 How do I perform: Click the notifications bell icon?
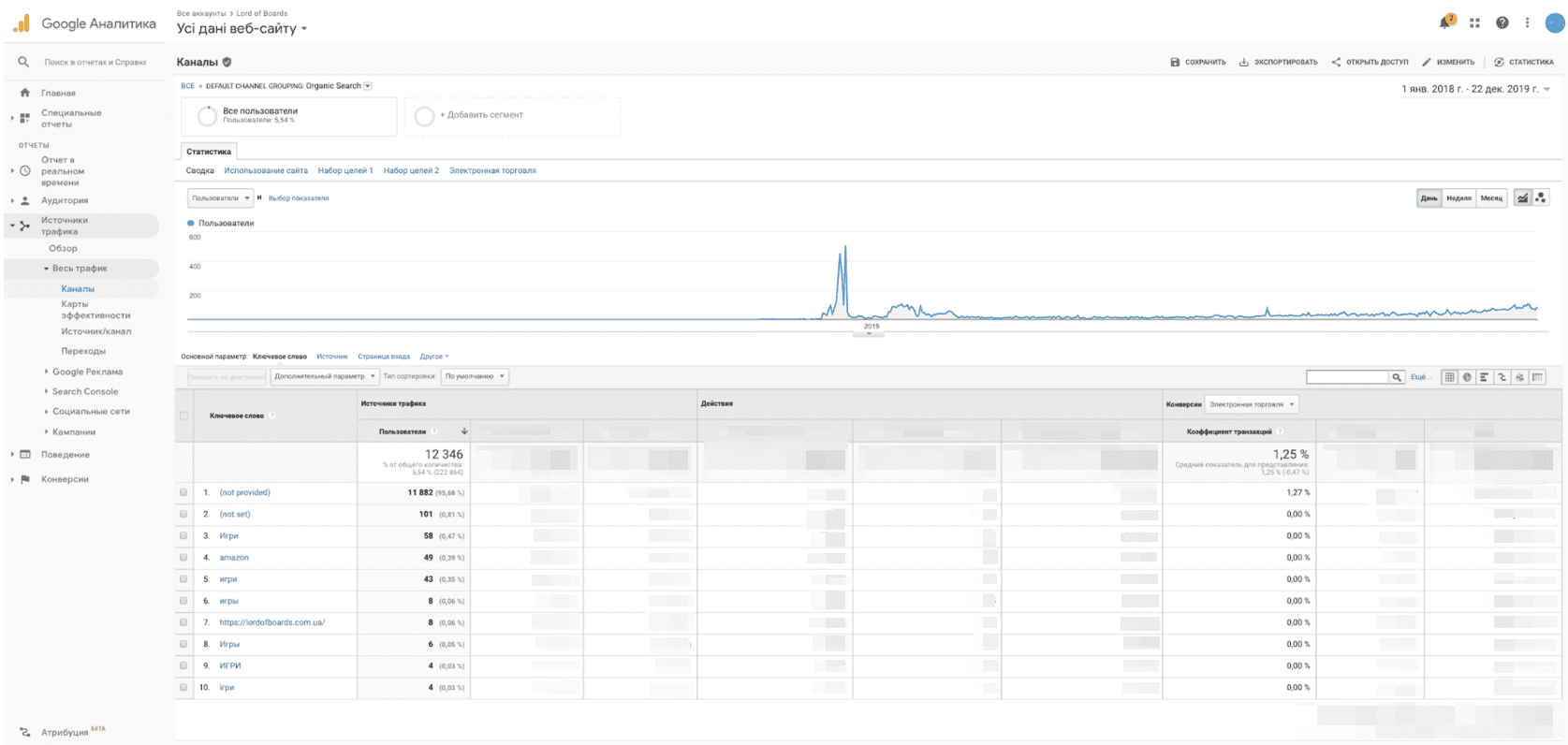[x=1446, y=22]
